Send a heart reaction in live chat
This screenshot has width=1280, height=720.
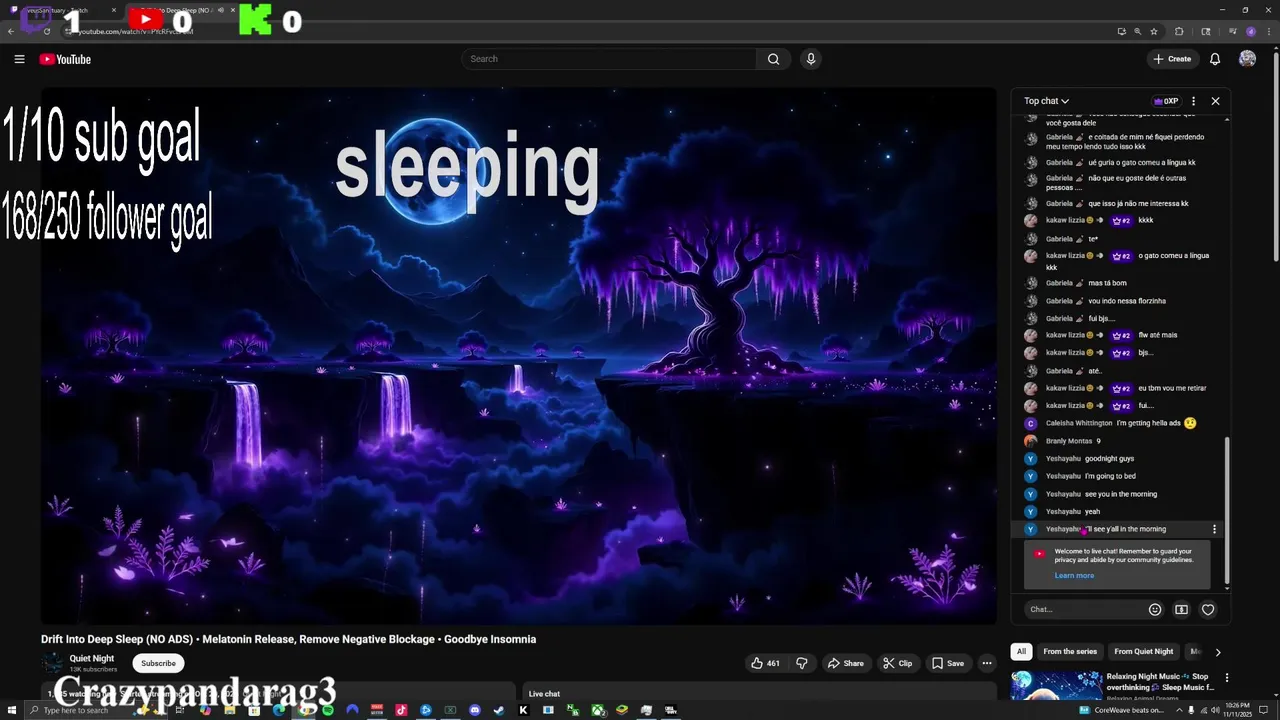point(1208,609)
